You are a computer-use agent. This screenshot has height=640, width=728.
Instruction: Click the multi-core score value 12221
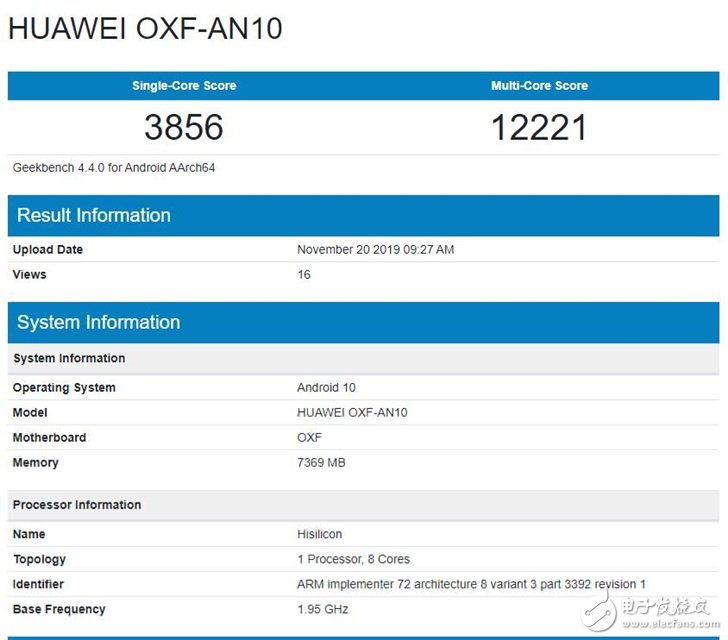[539, 127]
